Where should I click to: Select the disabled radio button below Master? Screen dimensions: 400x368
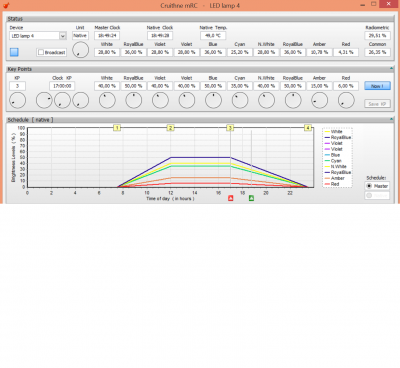[369, 196]
